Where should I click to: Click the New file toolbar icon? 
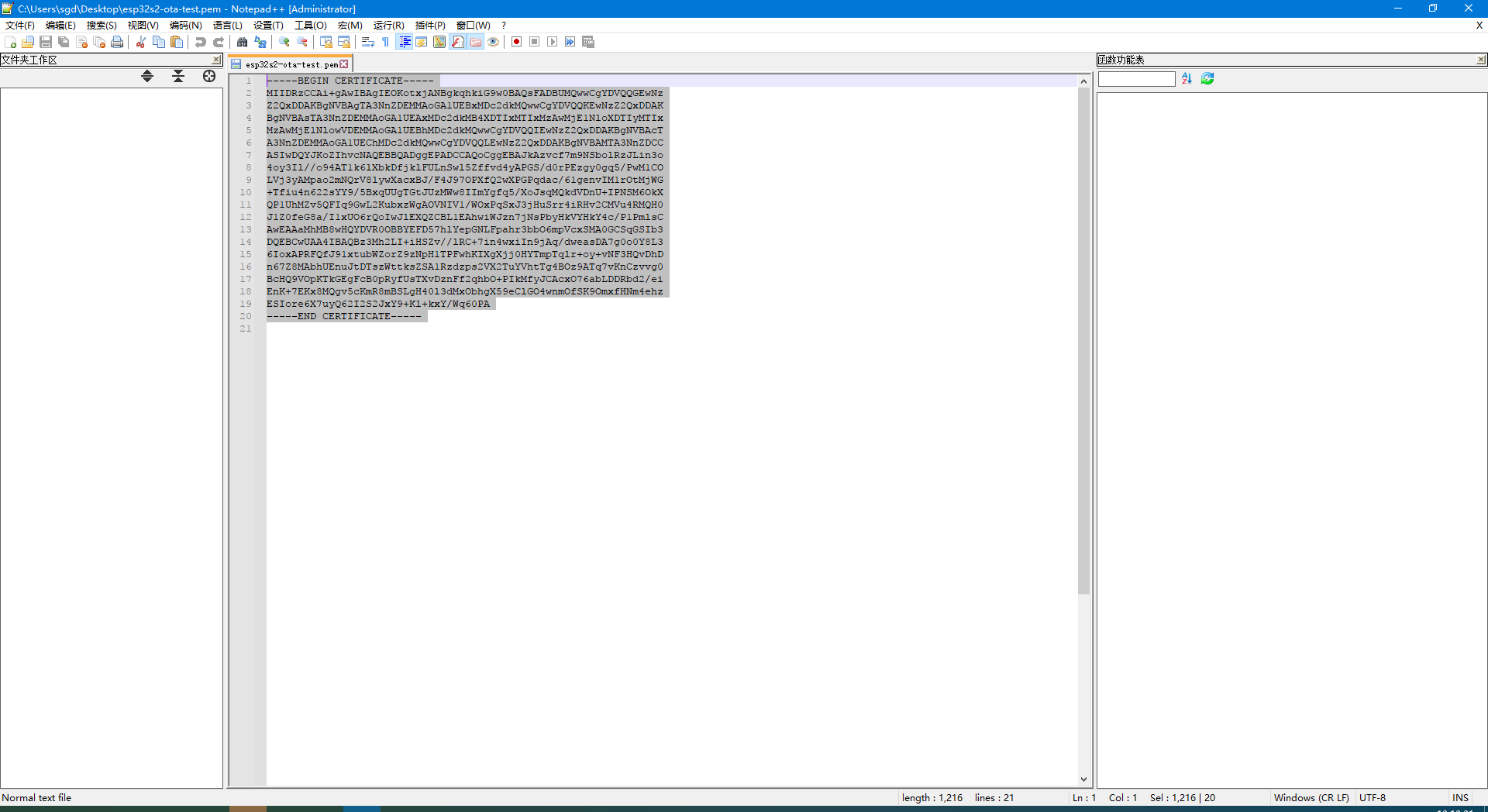click(10, 42)
